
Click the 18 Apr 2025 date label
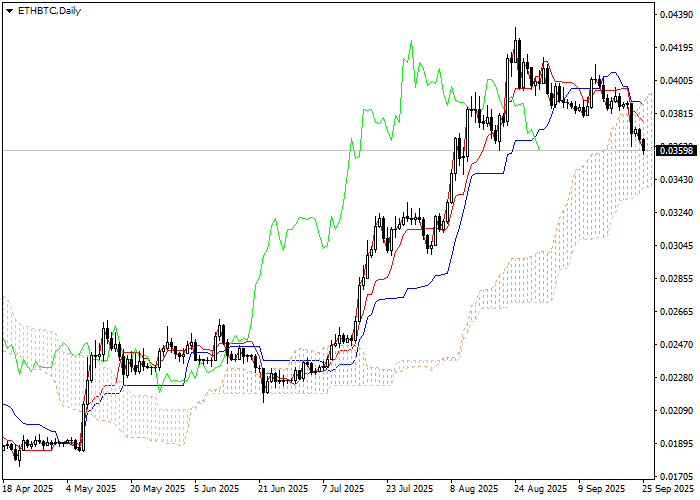pos(28,489)
